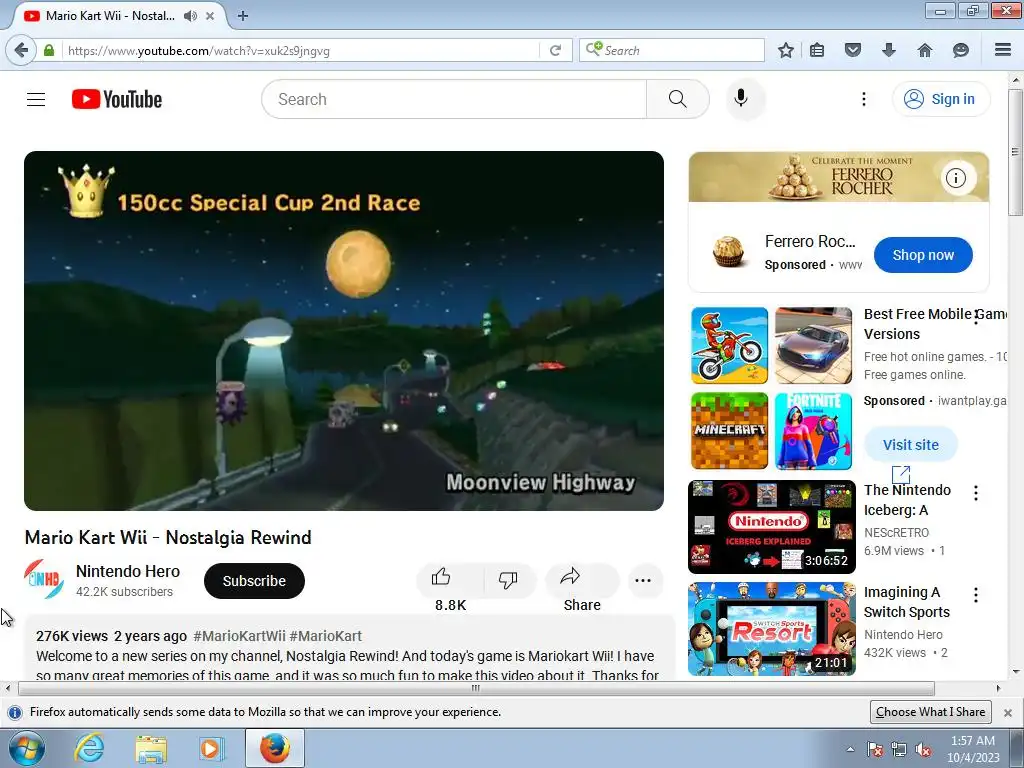This screenshot has width=1024, height=768.
Task: Open ad info icon on Ferrero banner
Action: tap(956, 178)
